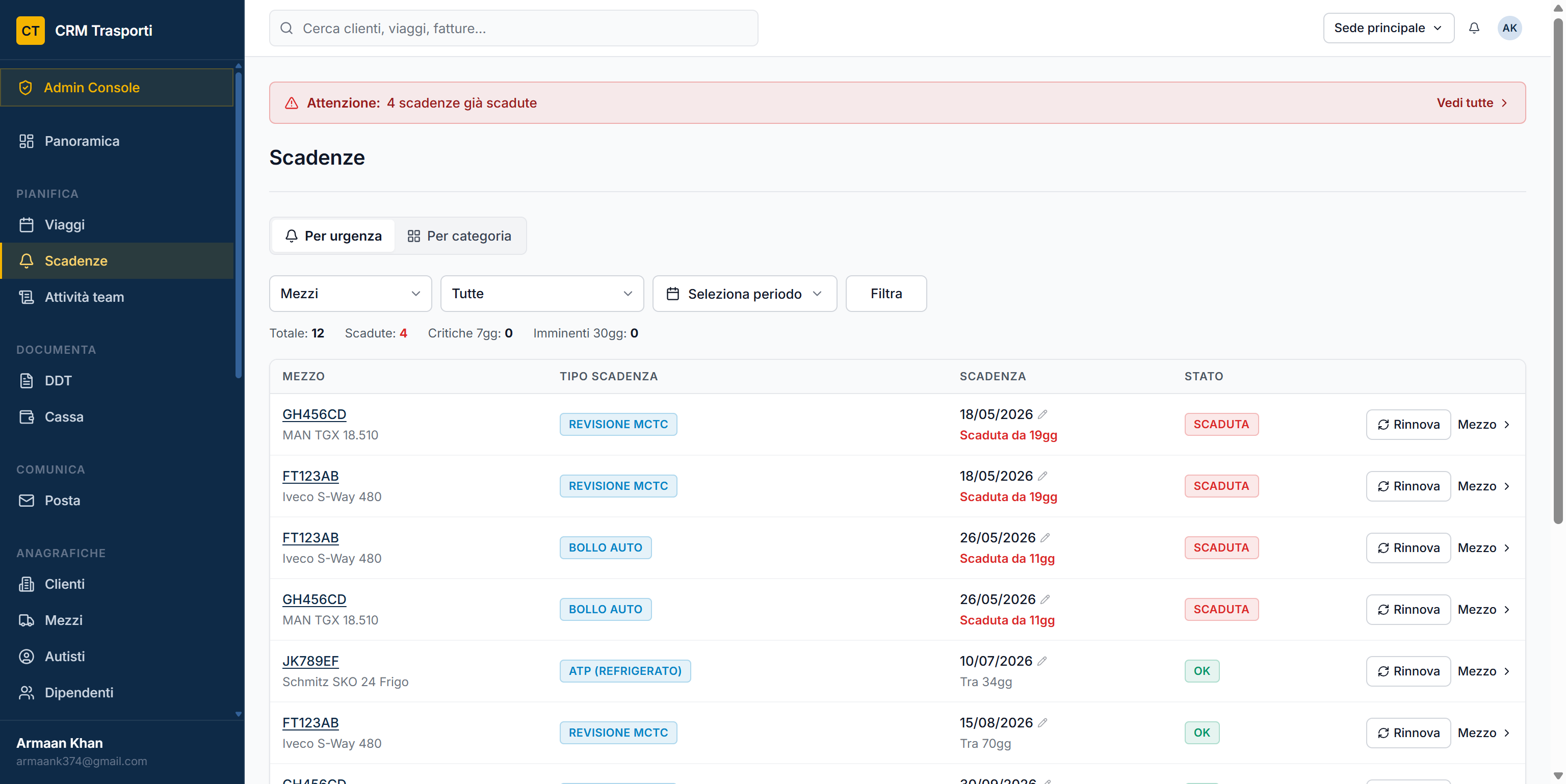Go to Panoramica in sidebar

click(x=117, y=141)
